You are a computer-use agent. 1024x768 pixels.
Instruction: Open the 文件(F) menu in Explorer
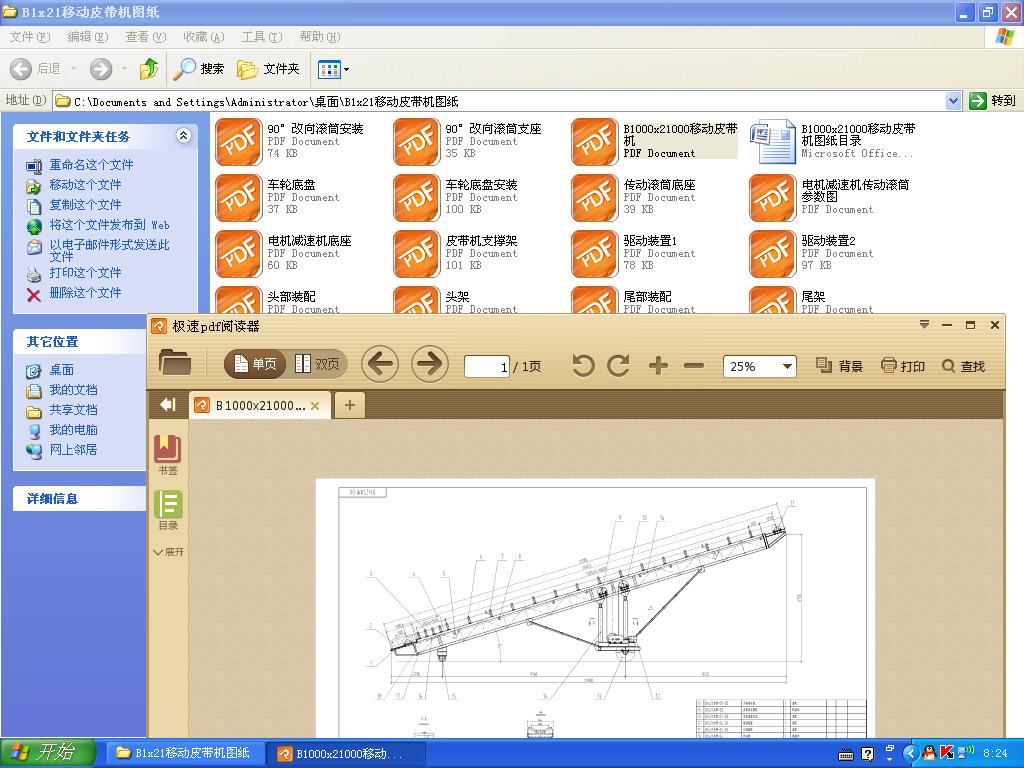point(29,37)
